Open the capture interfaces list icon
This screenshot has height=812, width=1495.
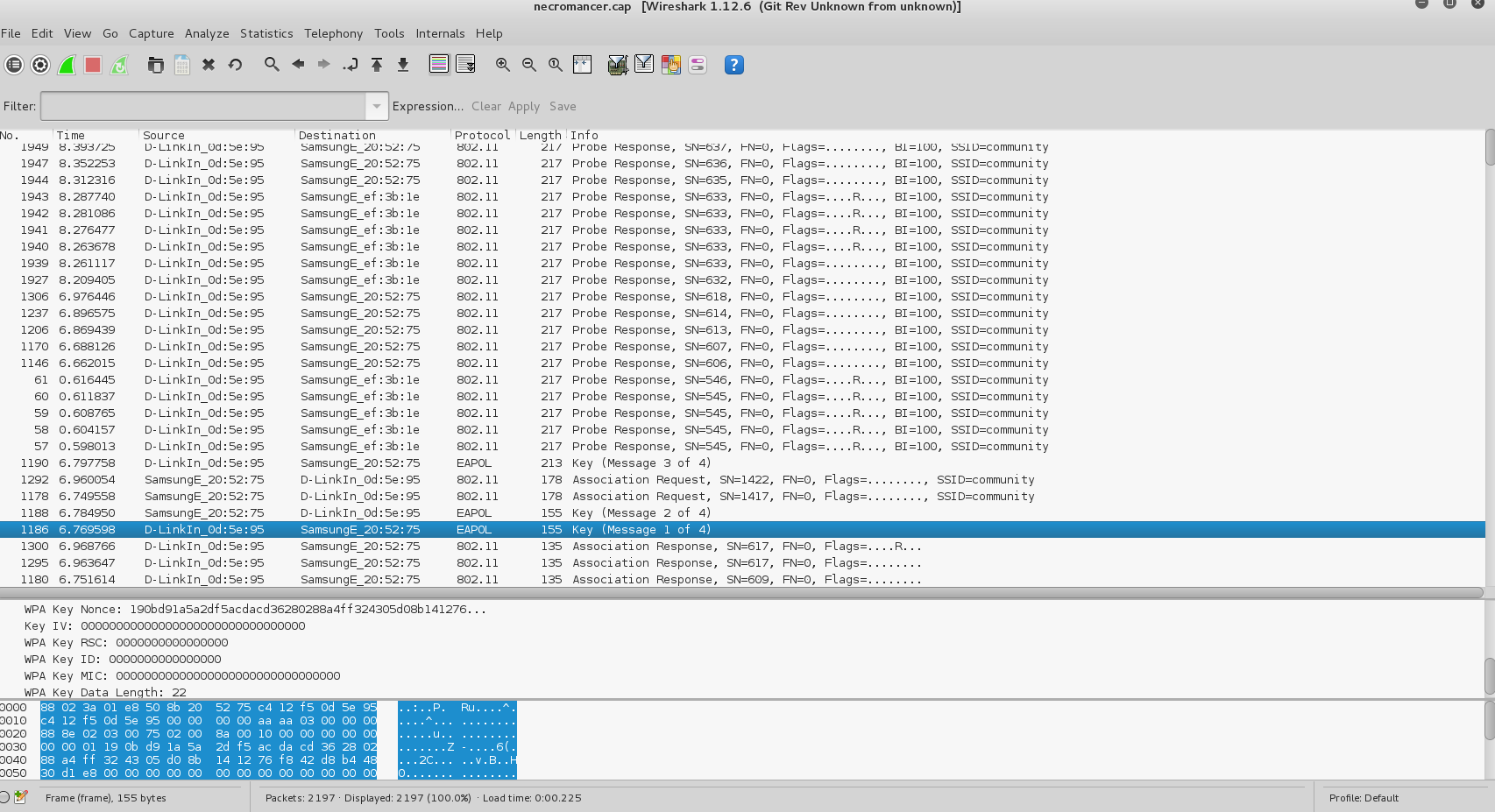(14, 65)
